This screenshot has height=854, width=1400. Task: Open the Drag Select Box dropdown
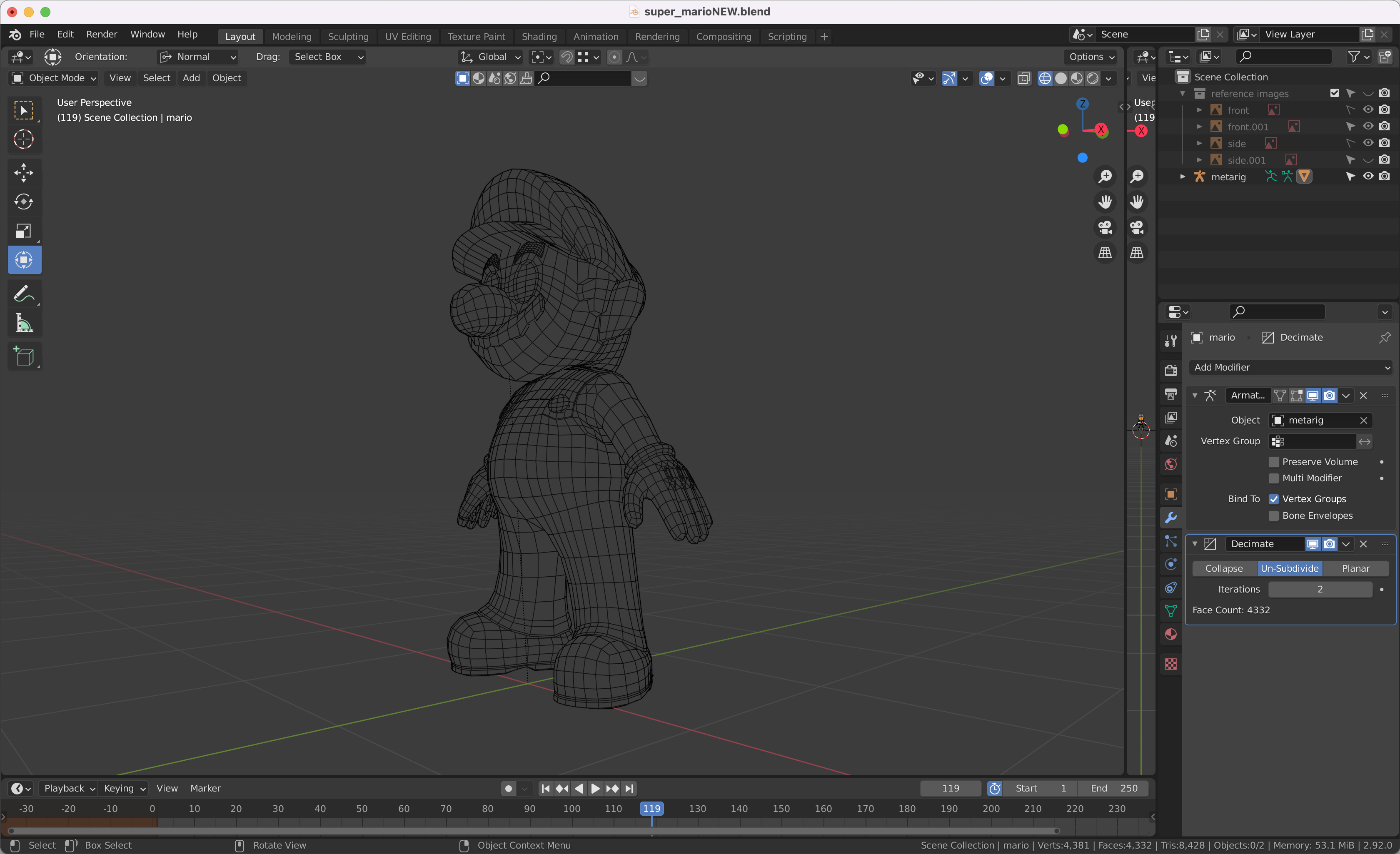(328, 57)
